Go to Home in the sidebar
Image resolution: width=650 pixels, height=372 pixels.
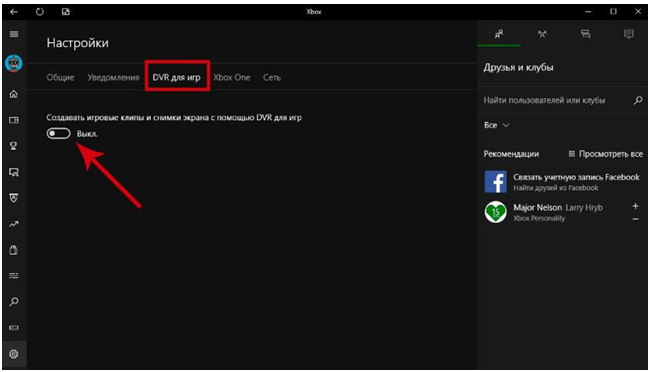pos(14,94)
